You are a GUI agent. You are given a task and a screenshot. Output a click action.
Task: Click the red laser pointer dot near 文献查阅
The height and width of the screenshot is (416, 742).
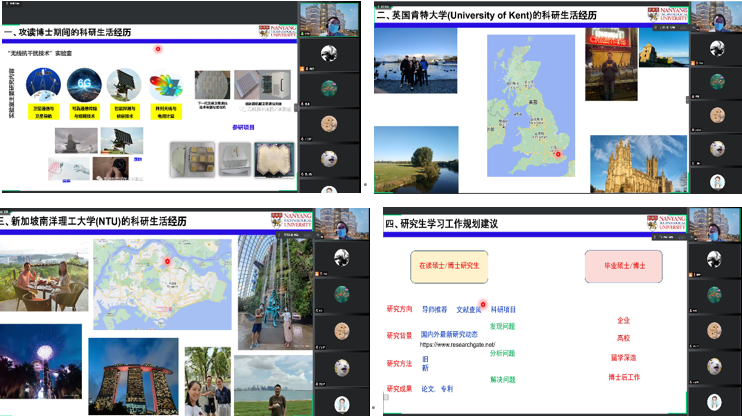pos(483,304)
